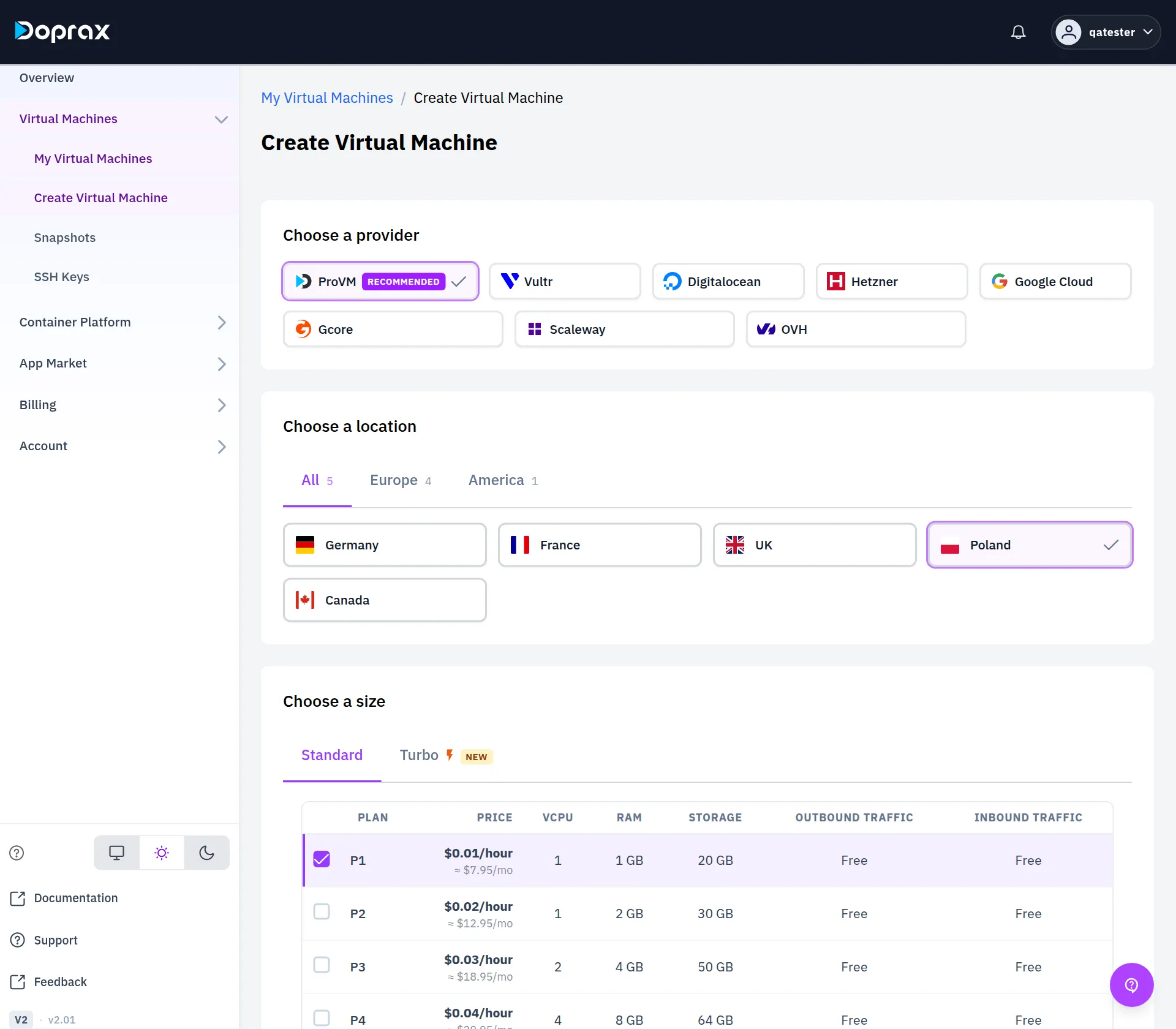This screenshot has width=1176, height=1029.
Task: Select Canada as the location
Action: [385, 600]
